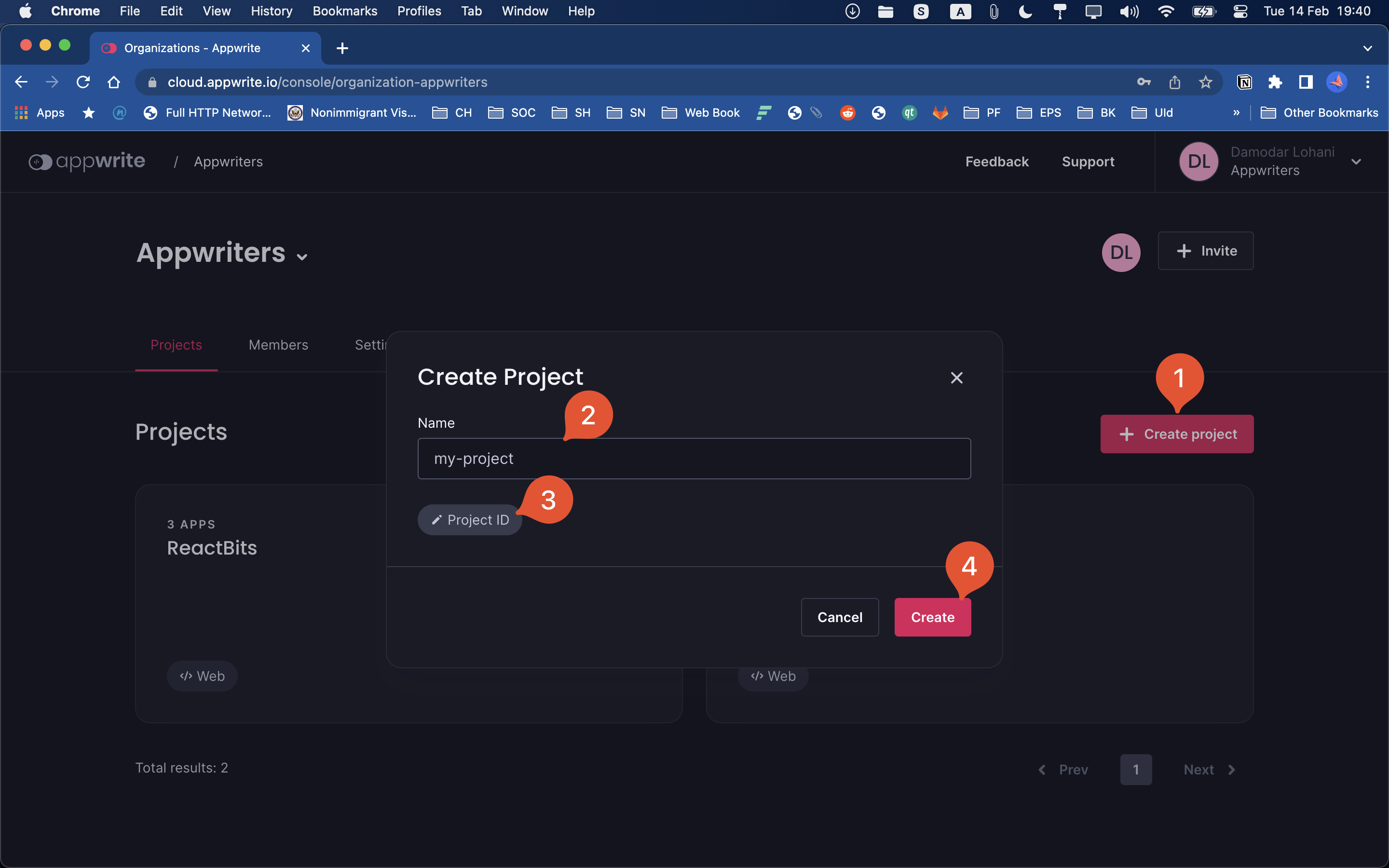The height and width of the screenshot is (868, 1389).
Task: Click the Appwrite logo
Action: point(87,162)
